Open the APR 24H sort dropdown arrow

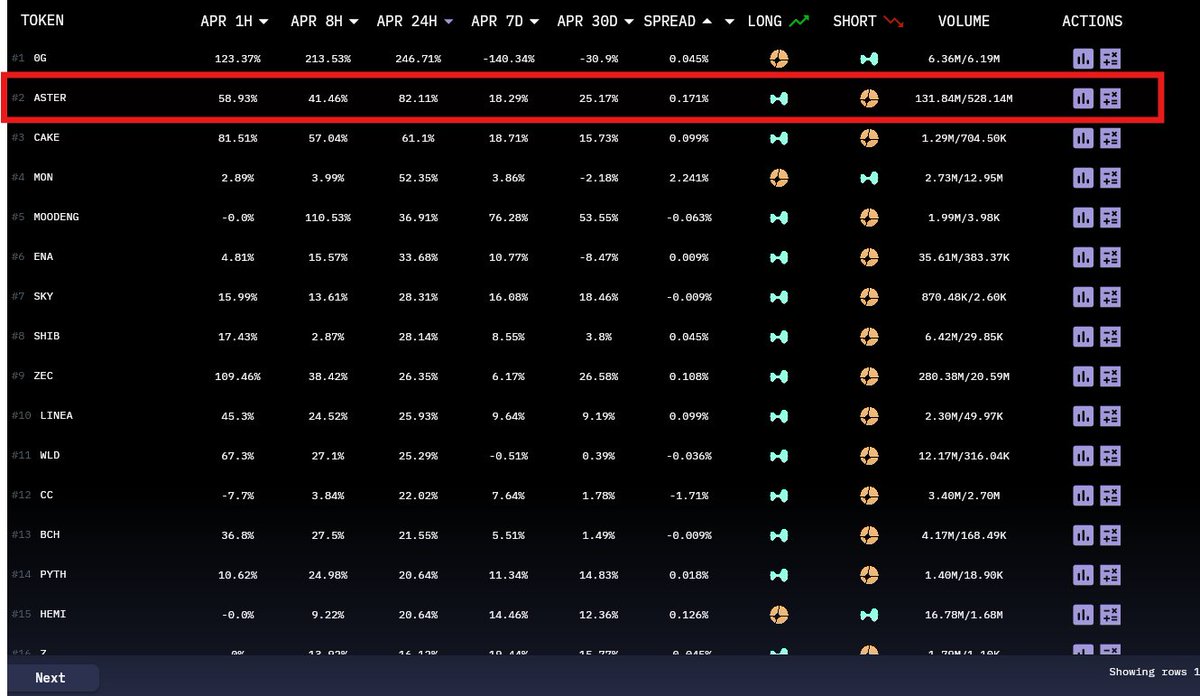[x=449, y=21]
